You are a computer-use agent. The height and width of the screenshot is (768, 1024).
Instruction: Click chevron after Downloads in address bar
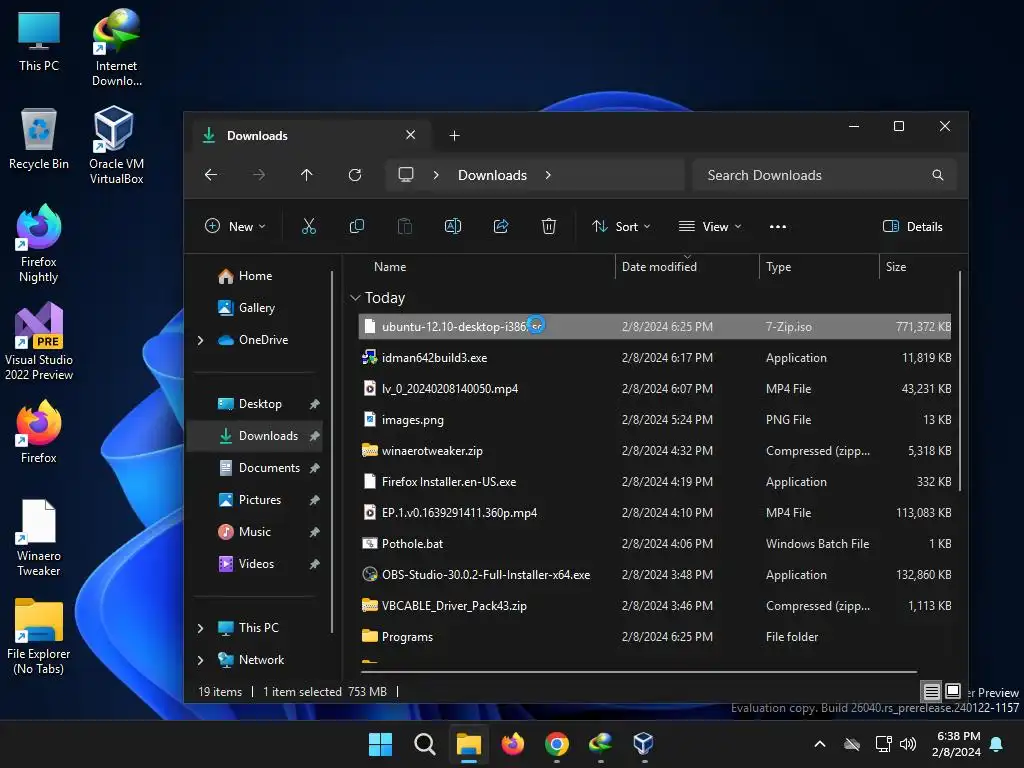click(x=548, y=175)
